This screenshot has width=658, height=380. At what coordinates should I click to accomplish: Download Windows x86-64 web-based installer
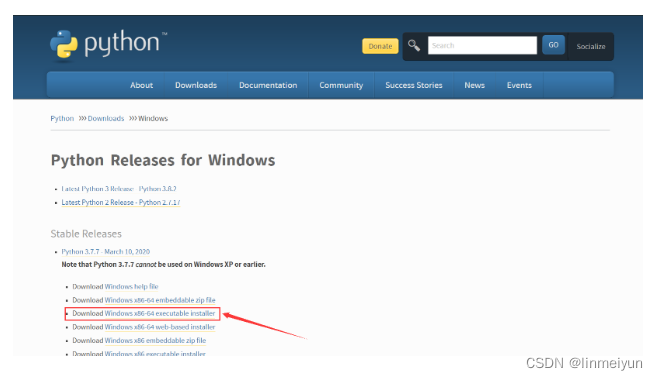160,327
